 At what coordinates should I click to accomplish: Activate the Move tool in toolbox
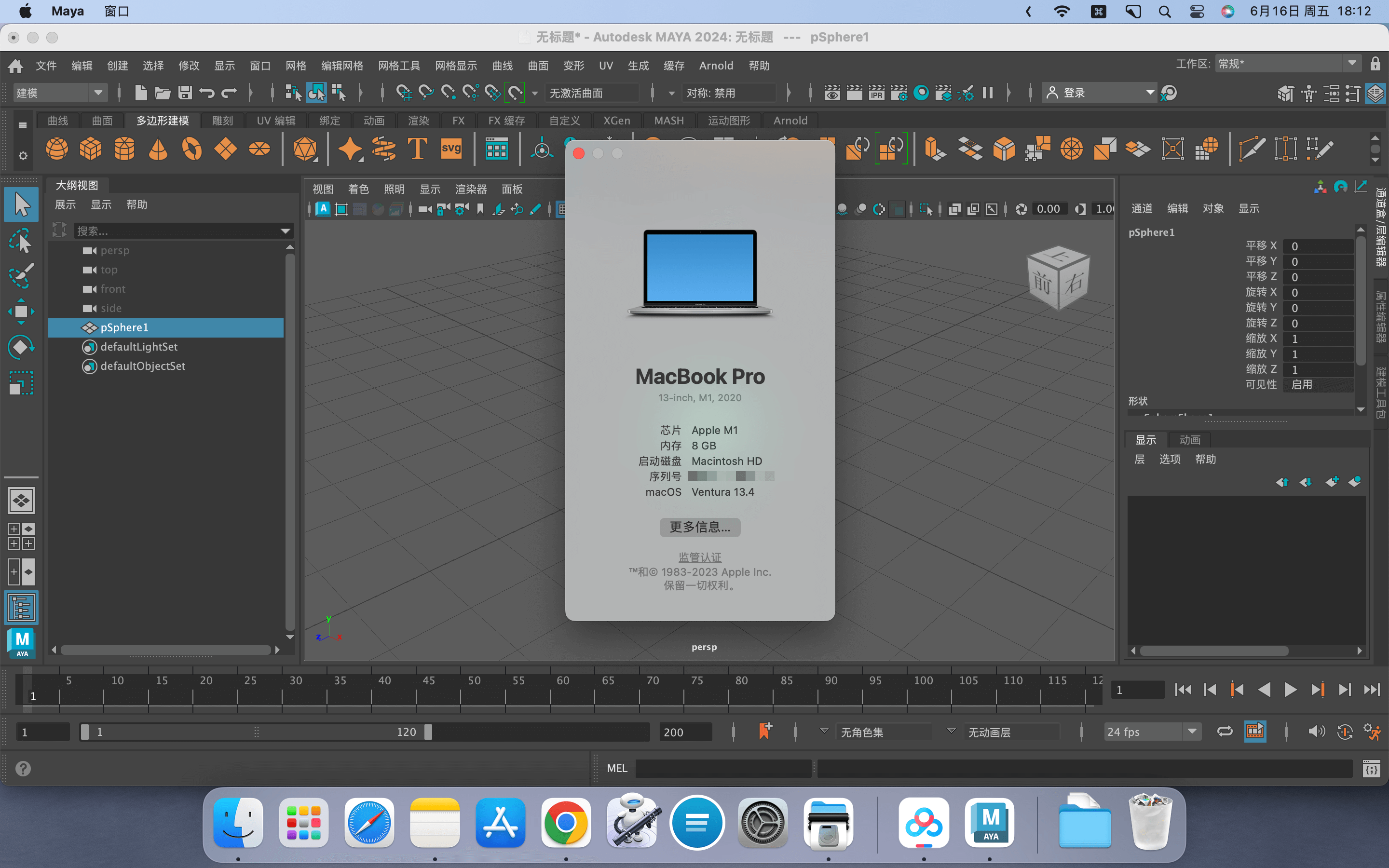click(21, 311)
